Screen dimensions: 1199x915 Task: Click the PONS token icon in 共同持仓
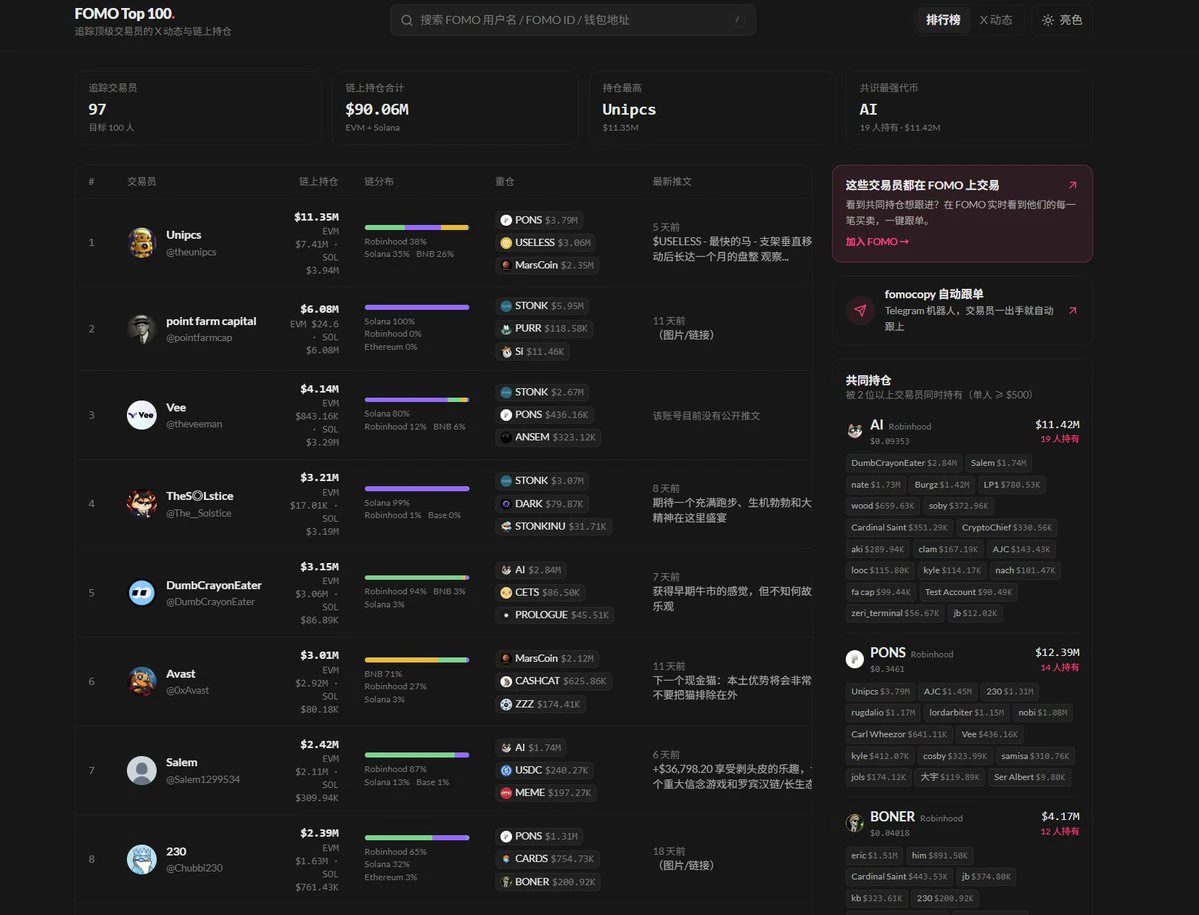point(855,659)
